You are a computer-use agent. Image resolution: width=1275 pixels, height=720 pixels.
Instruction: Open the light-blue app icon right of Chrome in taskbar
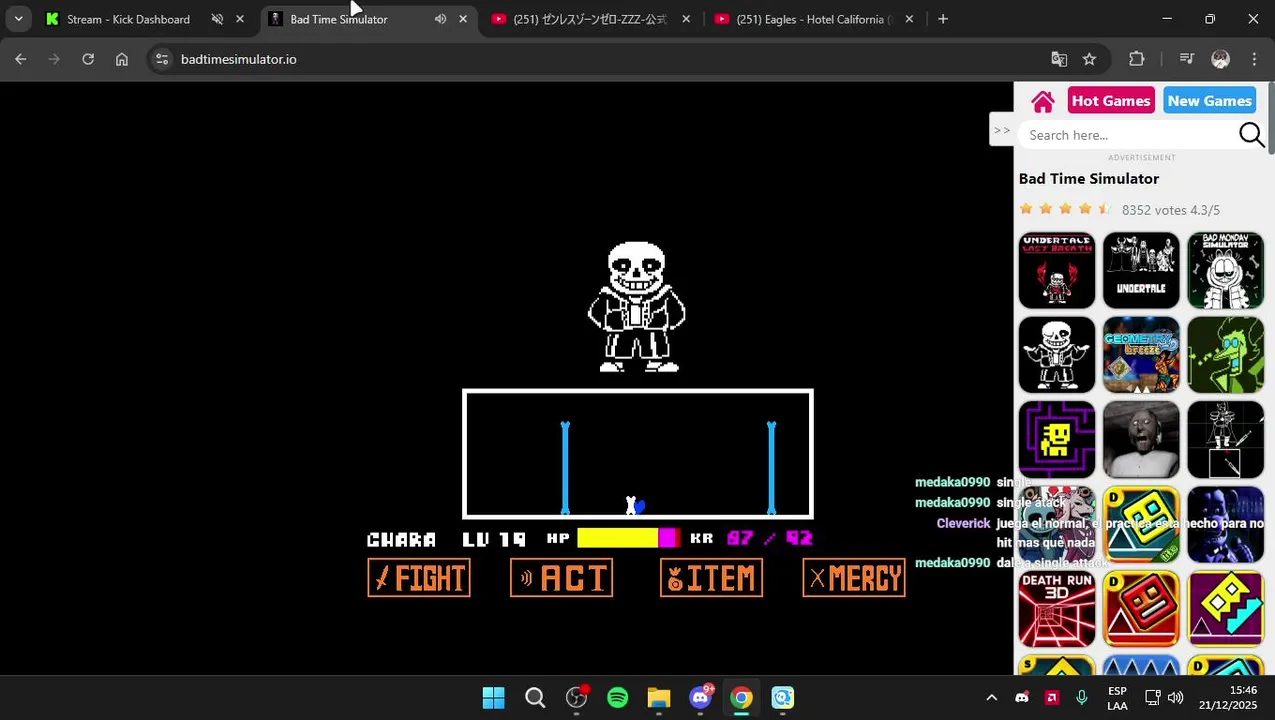point(782,697)
